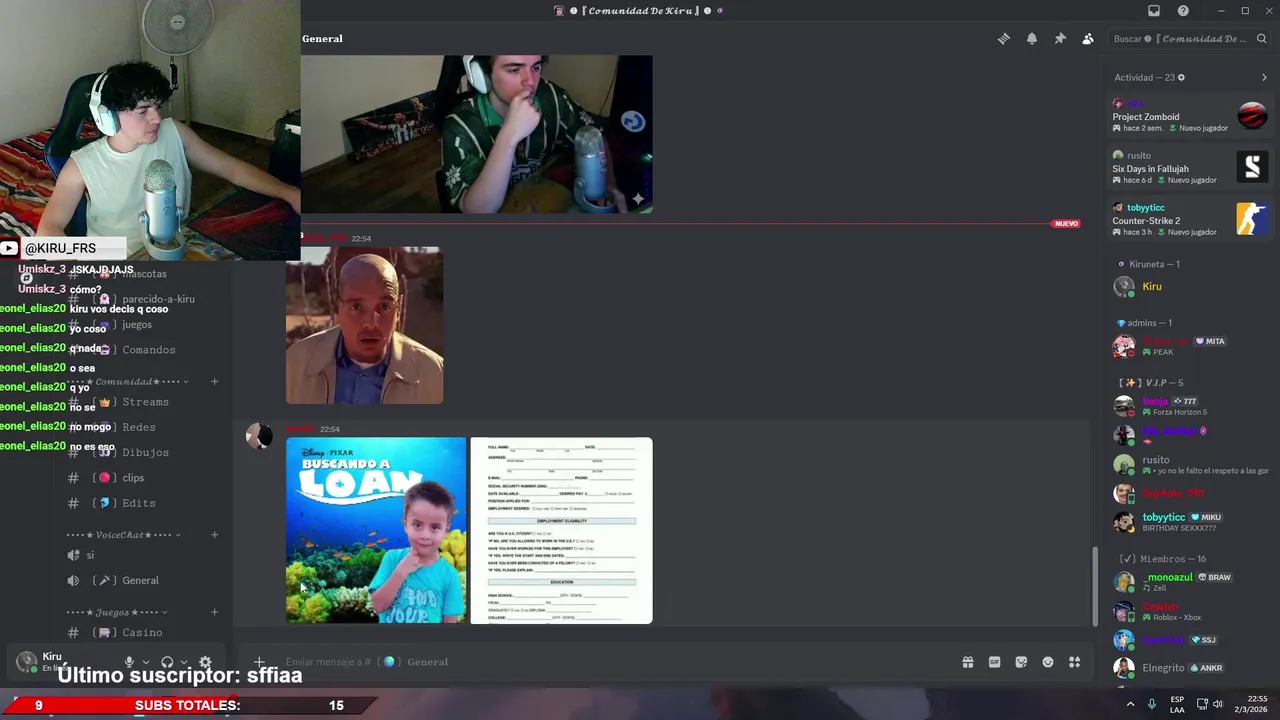1280x720 pixels.
Task: Open the Project Zomboid activity card
Action: click(1190, 116)
